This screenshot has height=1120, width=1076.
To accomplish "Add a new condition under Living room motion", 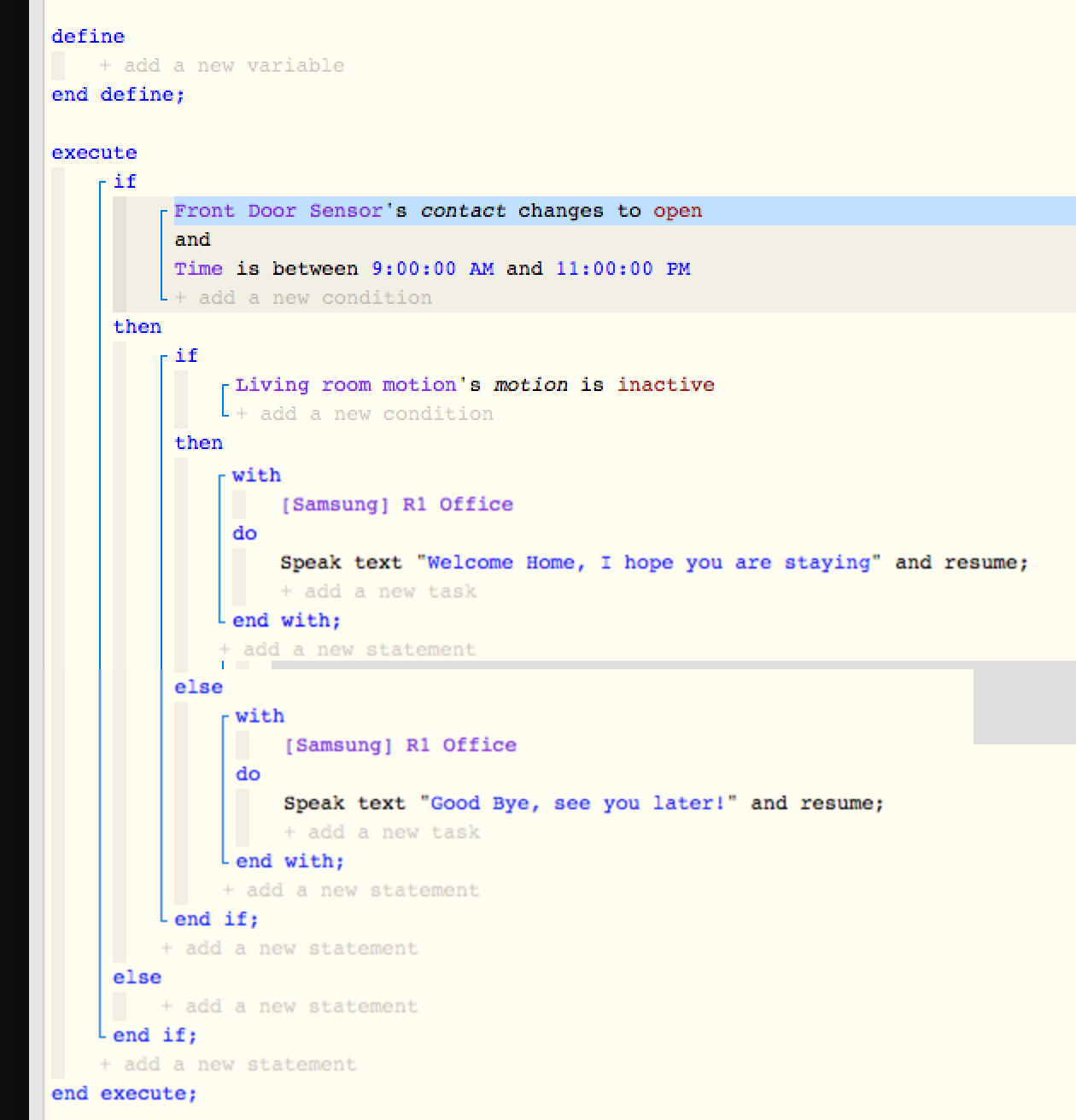I will coord(365,414).
